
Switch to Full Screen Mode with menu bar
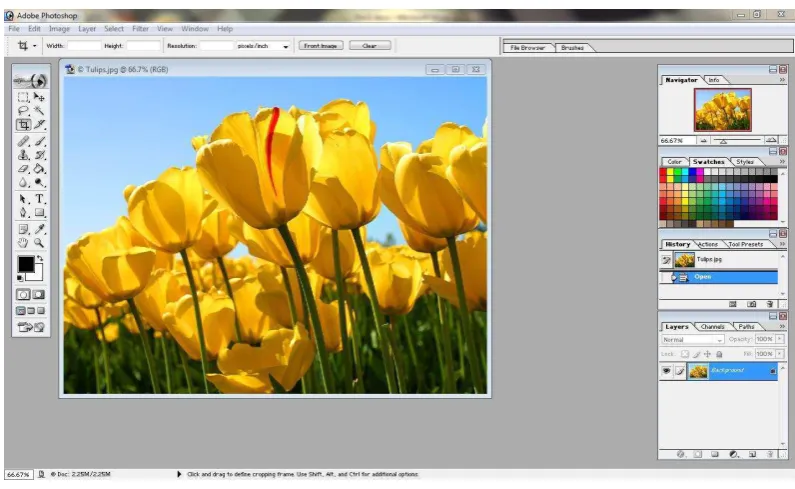31,310
